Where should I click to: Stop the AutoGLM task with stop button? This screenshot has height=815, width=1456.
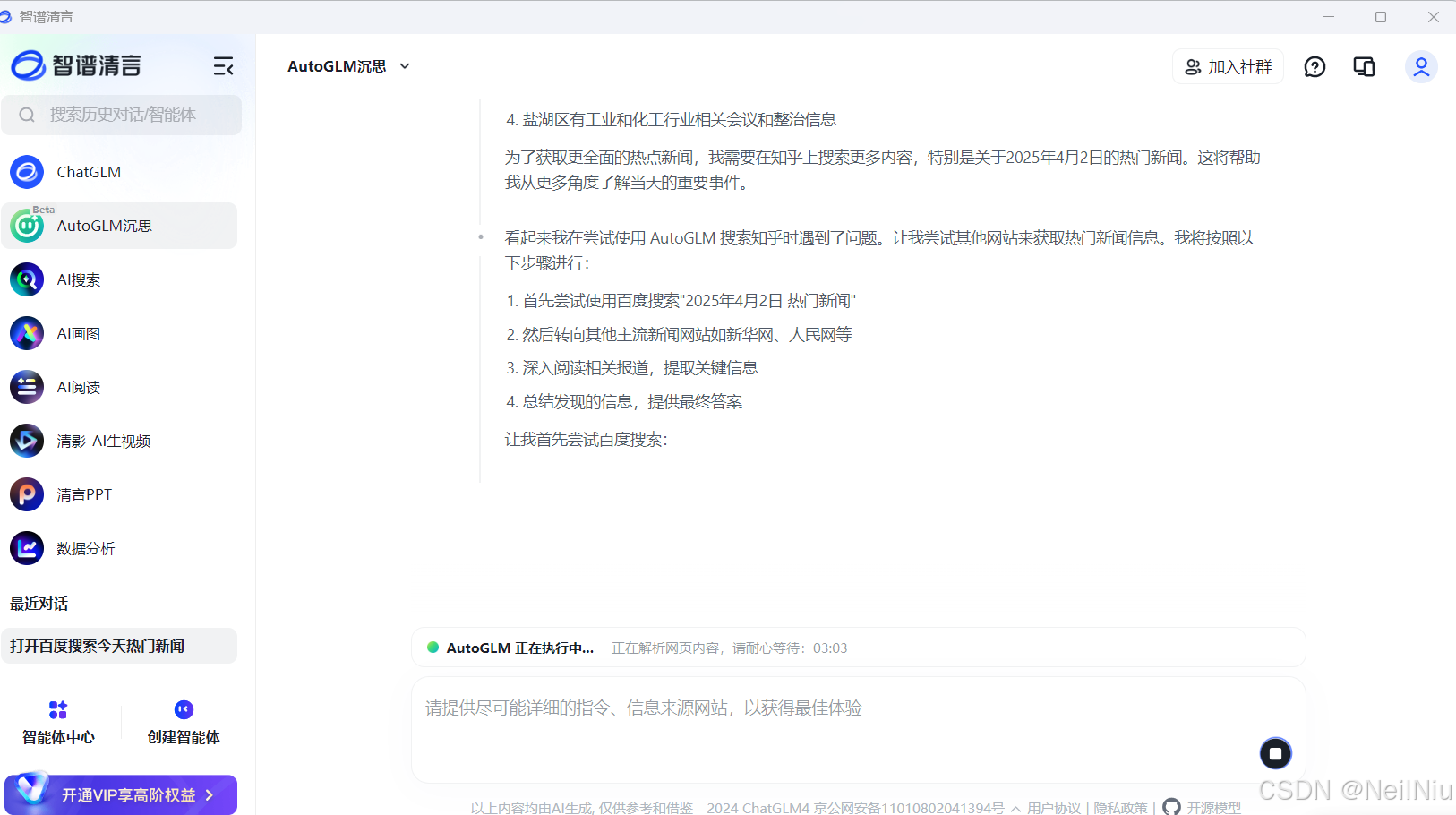click(1276, 754)
